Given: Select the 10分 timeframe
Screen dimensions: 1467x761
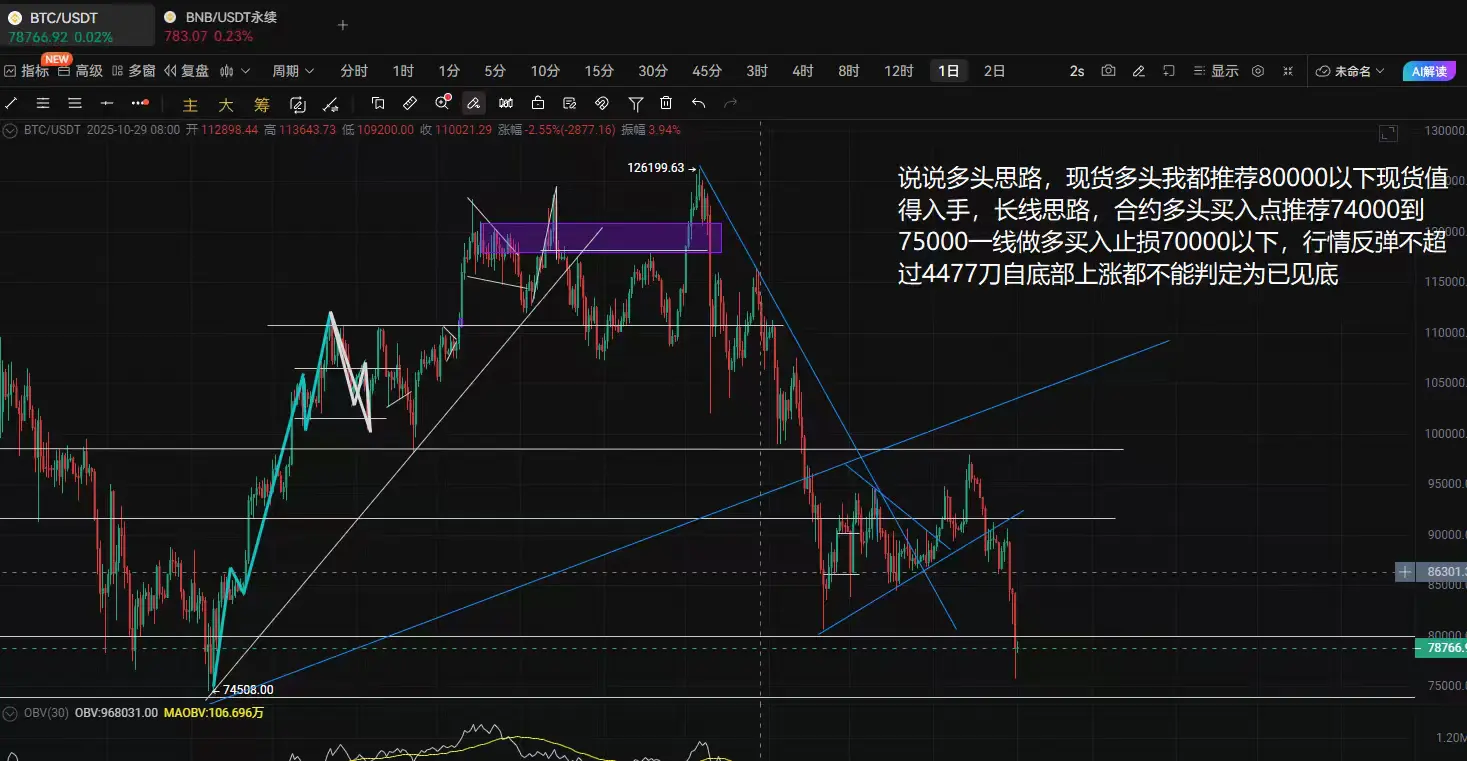Looking at the screenshot, I should pyautogui.click(x=545, y=71).
